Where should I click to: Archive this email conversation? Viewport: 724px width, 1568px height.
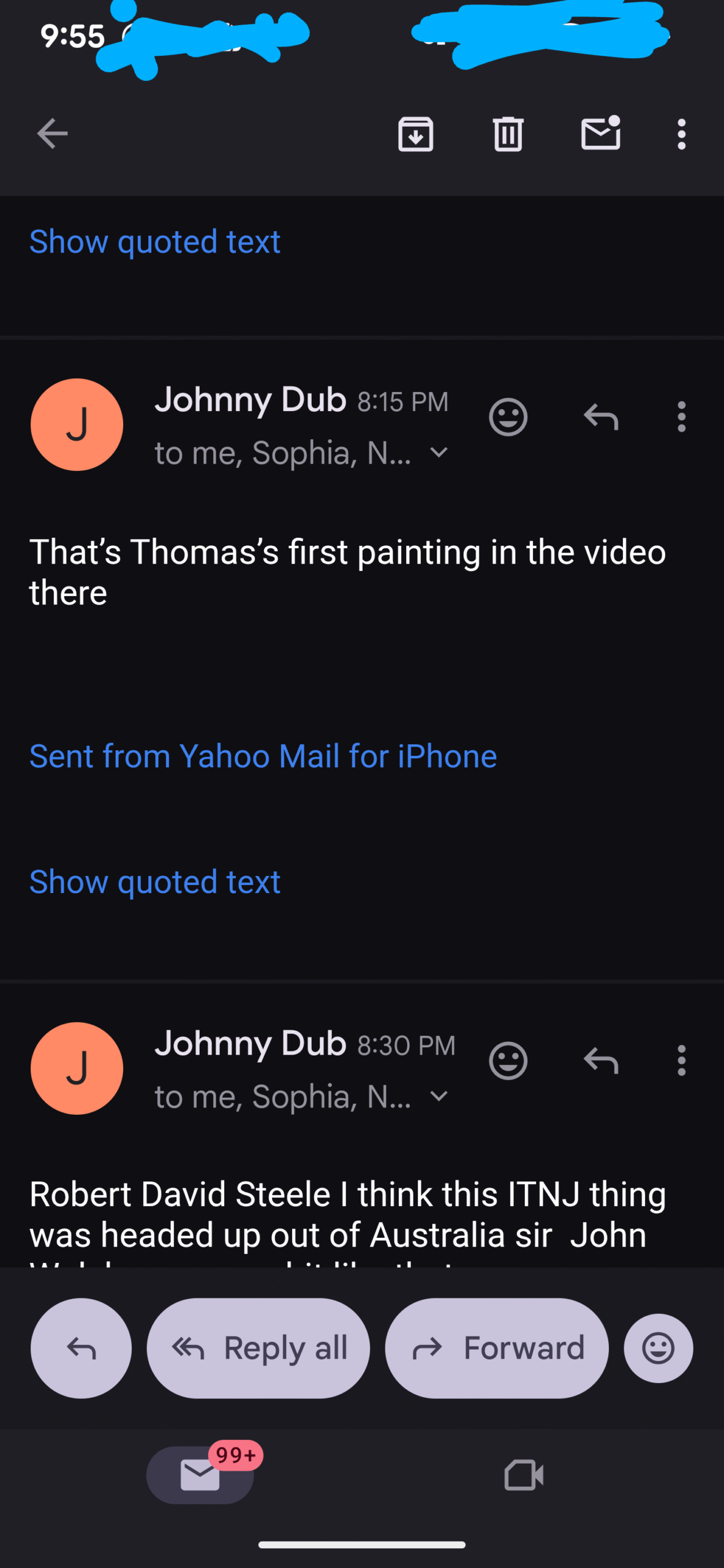(416, 134)
